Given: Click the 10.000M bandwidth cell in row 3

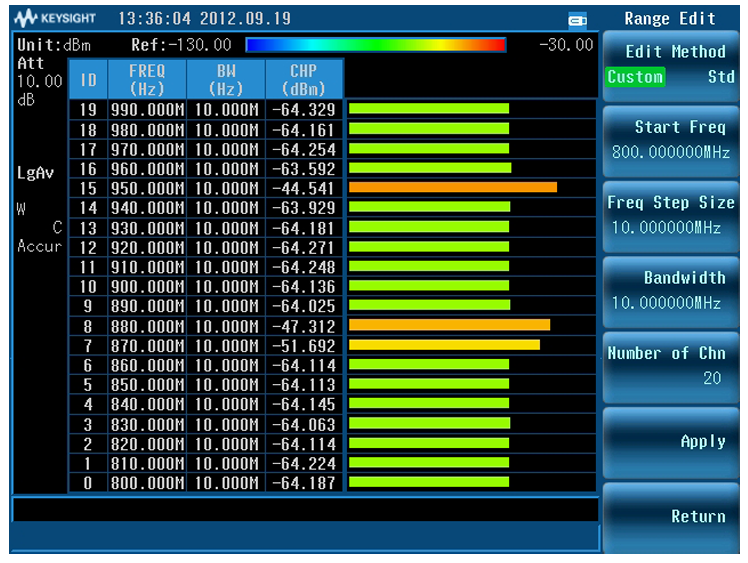Looking at the screenshot, I should click(226, 425).
